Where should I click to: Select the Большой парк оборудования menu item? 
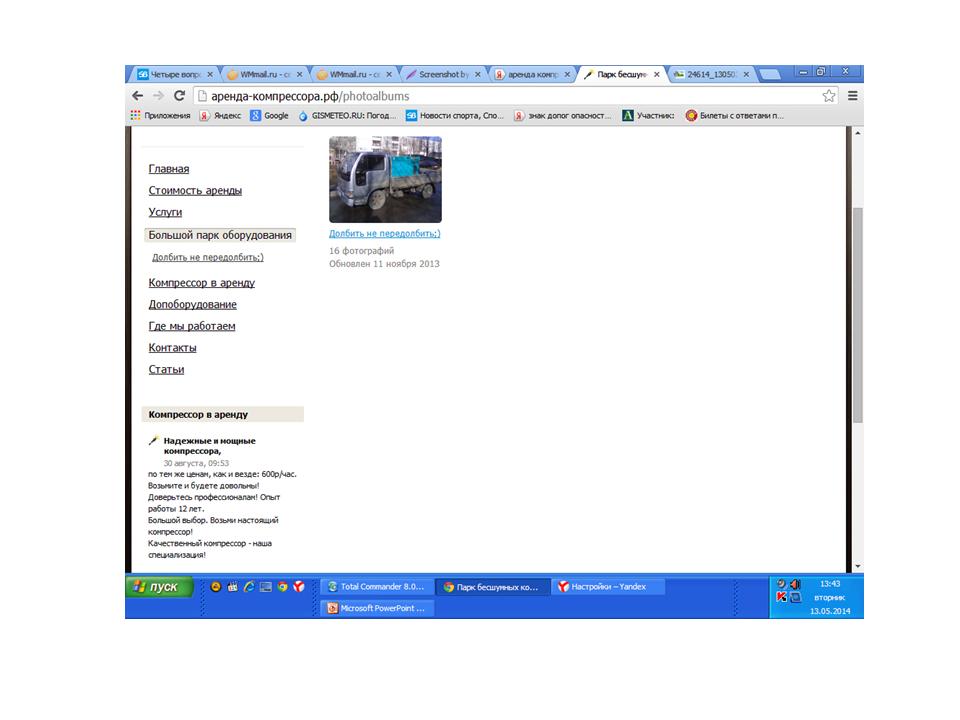[x=220, y=235]
